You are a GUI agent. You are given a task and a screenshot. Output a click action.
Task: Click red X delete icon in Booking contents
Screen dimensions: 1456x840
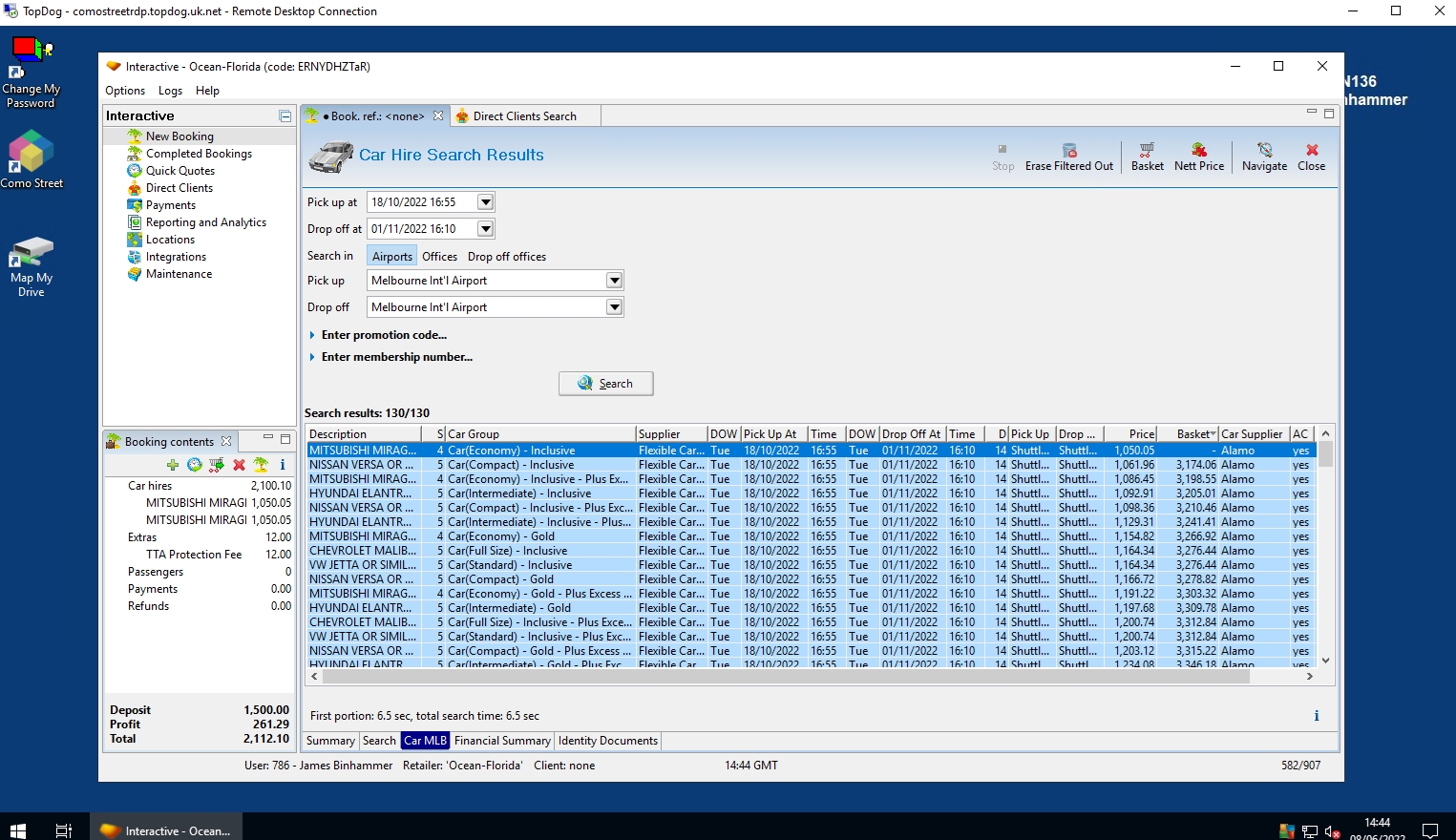point(239,465)
